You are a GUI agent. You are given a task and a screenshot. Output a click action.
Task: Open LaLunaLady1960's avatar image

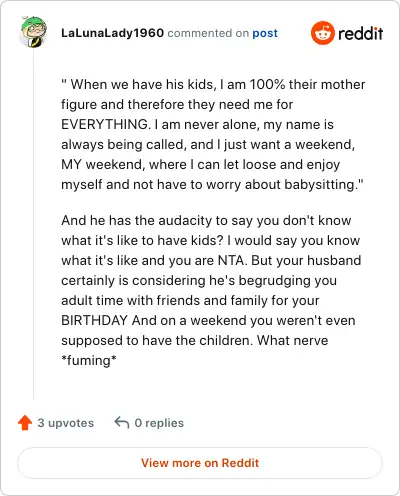(x=33, y=32)
